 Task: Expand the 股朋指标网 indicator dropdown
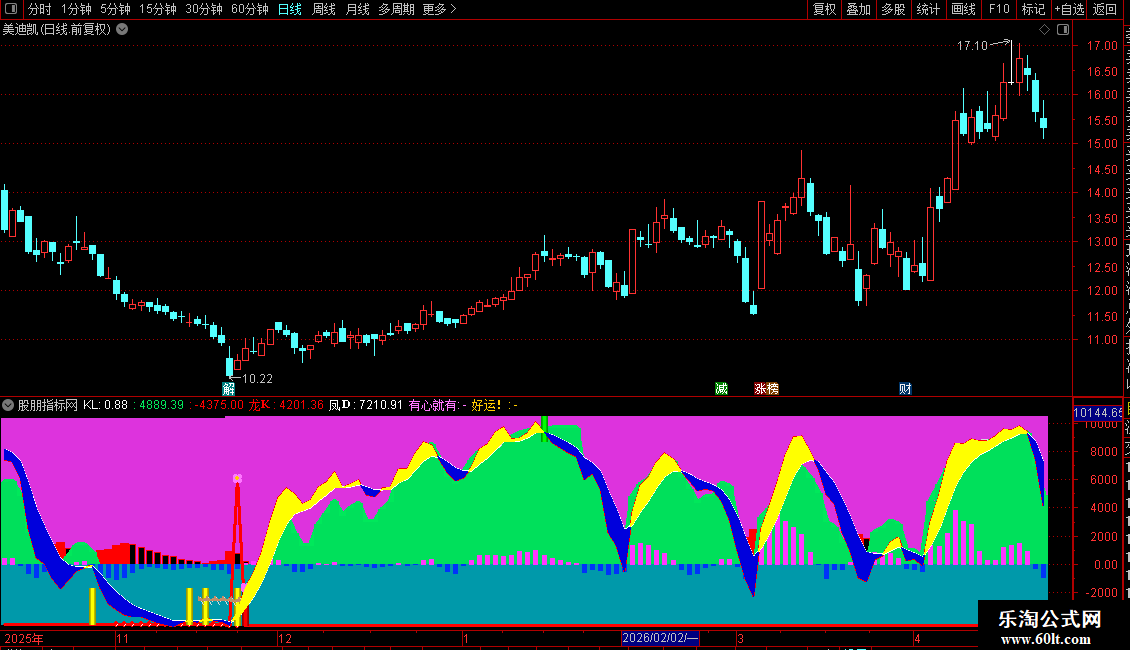(8, 405)
